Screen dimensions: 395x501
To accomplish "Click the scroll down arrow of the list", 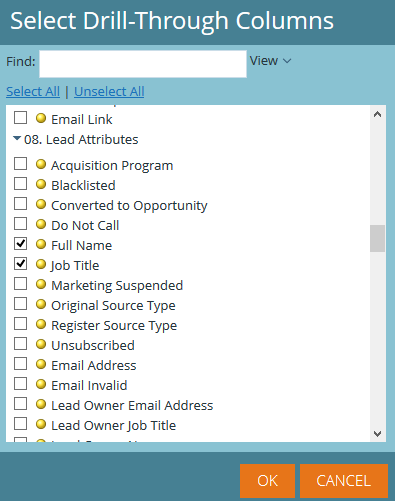I will pyautogui.click(x=377, y=434).
